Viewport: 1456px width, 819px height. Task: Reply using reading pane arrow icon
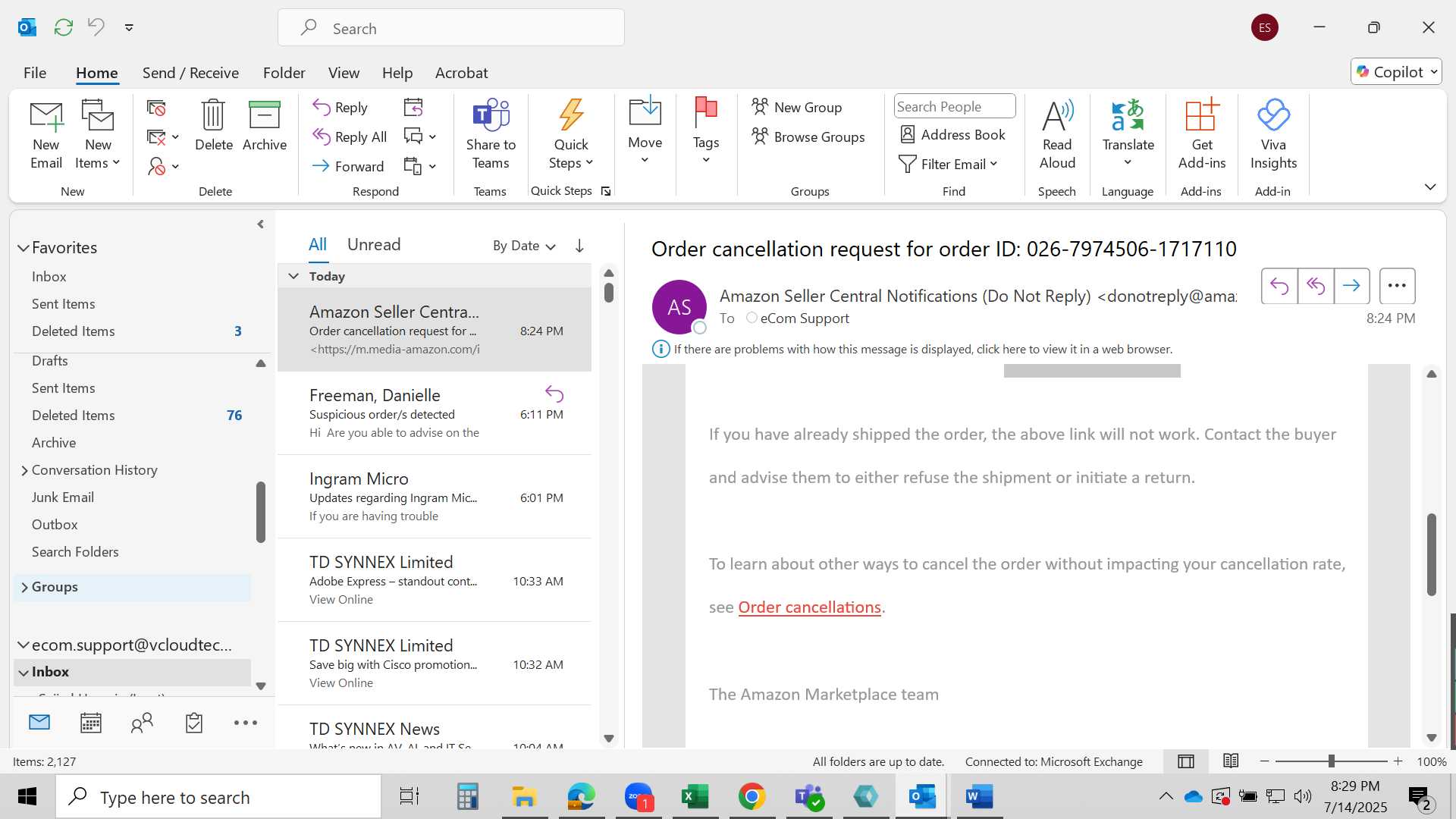click(1279, 286)
